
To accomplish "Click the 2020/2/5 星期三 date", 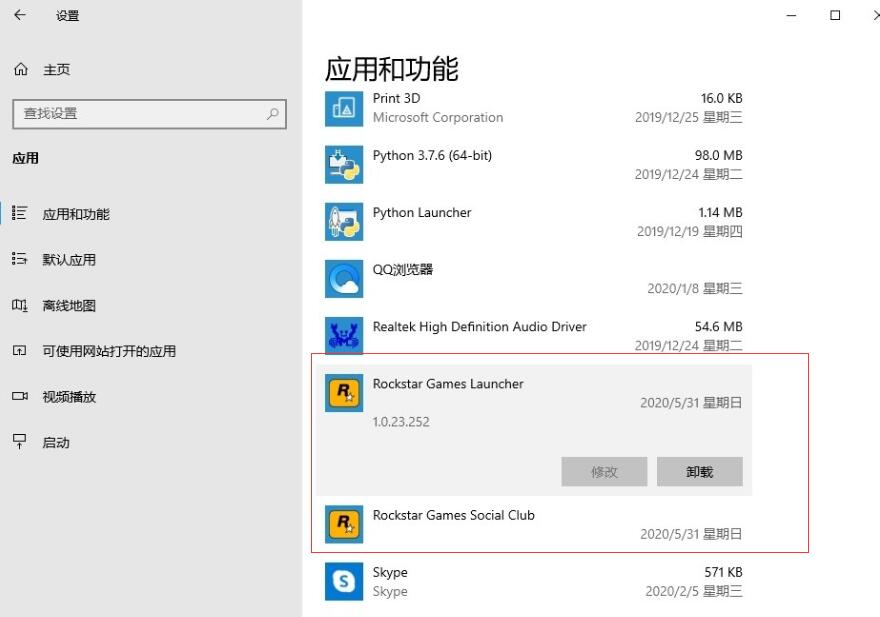I will click(694, 591).
